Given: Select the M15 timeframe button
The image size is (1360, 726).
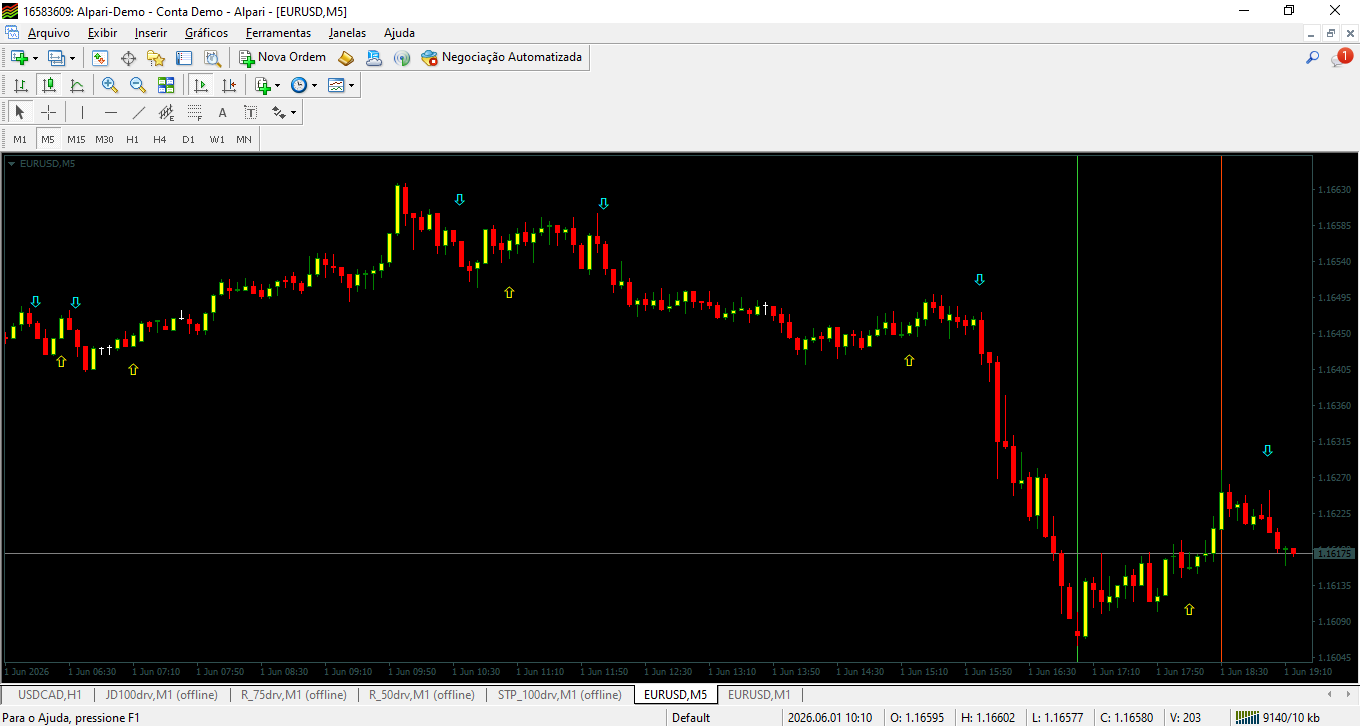Looking at the screenshot, I should (76, 139).
